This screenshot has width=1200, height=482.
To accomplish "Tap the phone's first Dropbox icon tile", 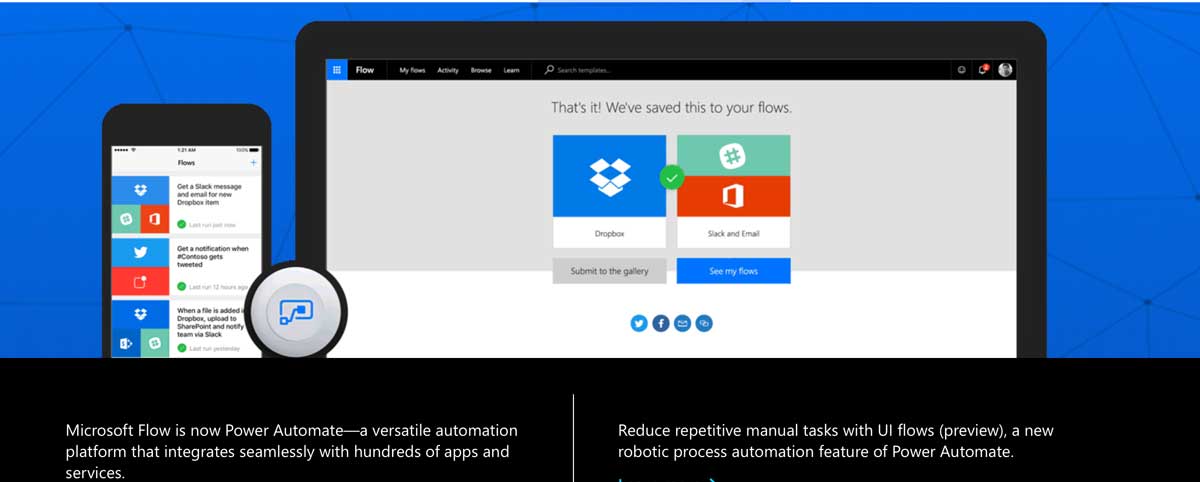I will (140, 189).
